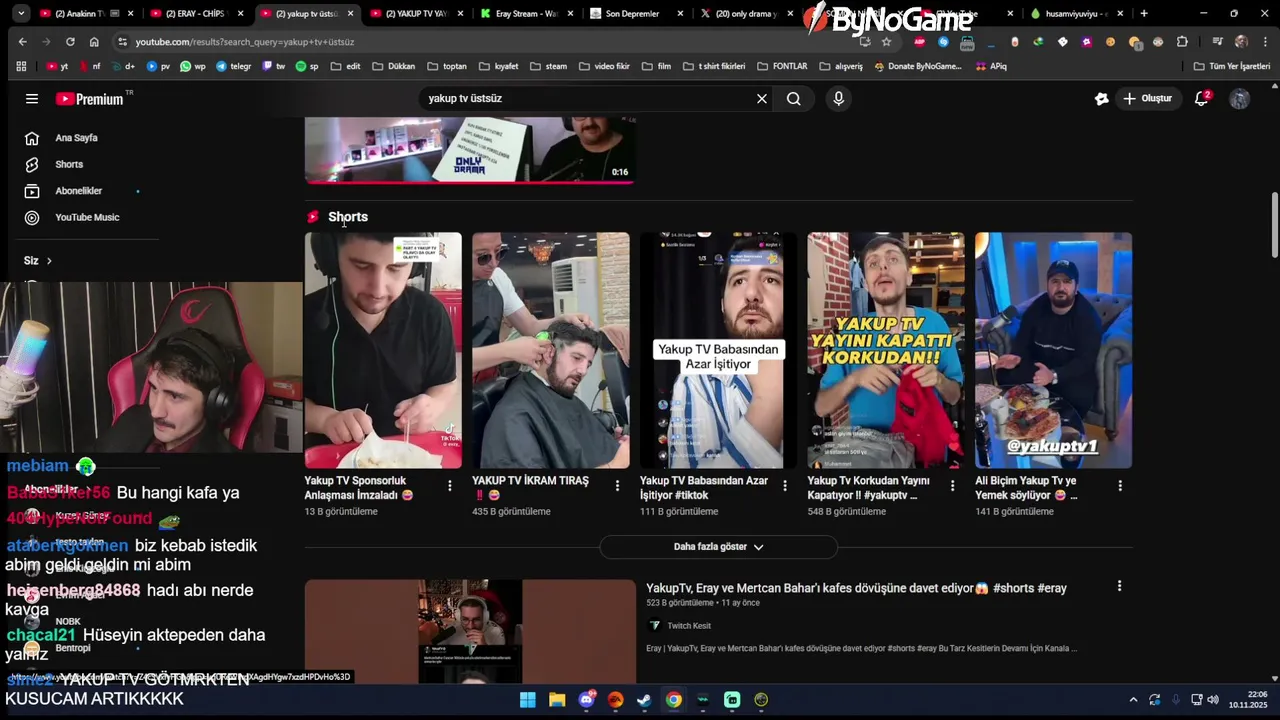Open the account avatar menu
Viewport: 1280px width, 720px height.
(x=1240, y=99)
